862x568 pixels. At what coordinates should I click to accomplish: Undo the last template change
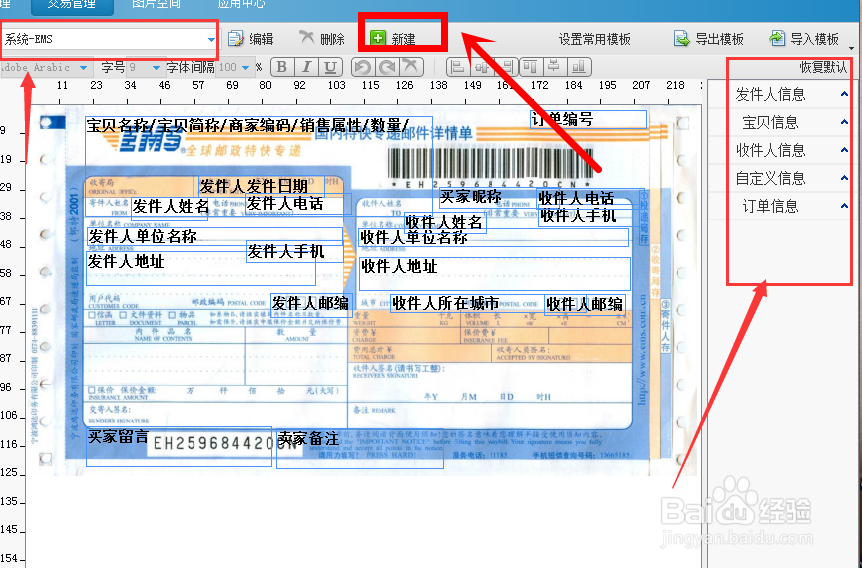[x=362, y=67]
